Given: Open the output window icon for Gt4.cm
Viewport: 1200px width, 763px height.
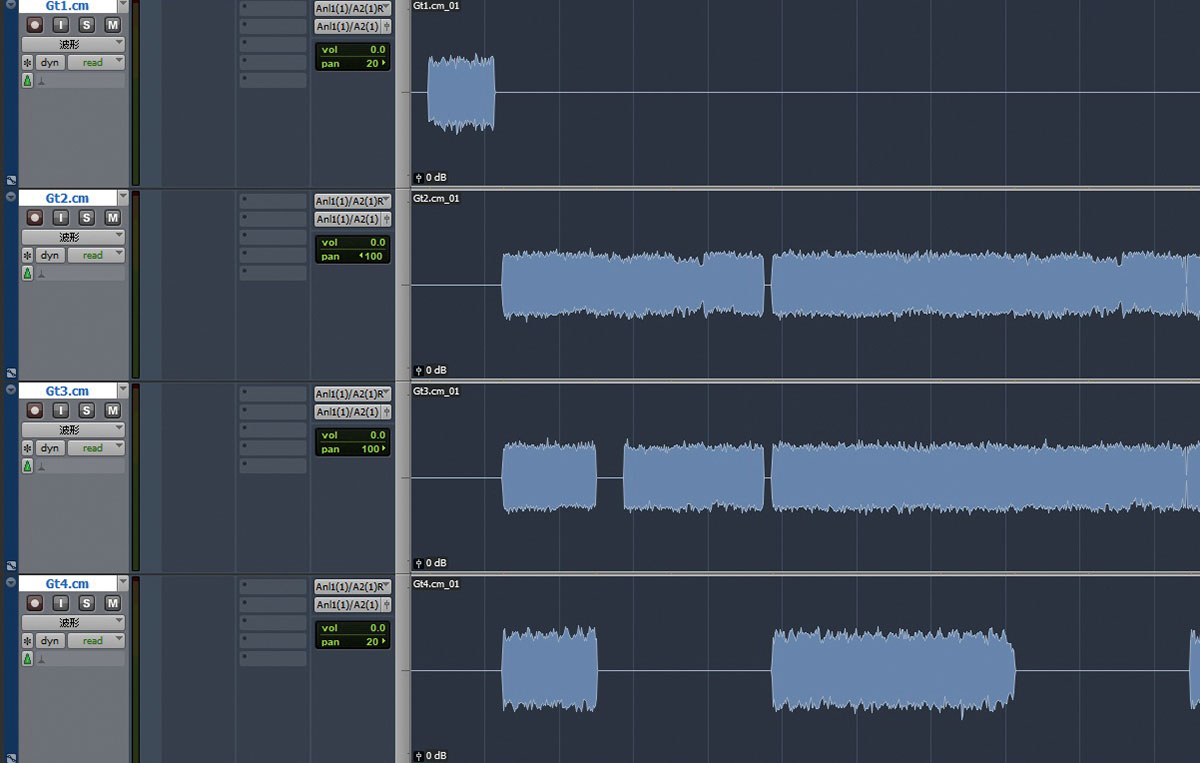Looking at the screenshot, I should [x=387, y=605].
